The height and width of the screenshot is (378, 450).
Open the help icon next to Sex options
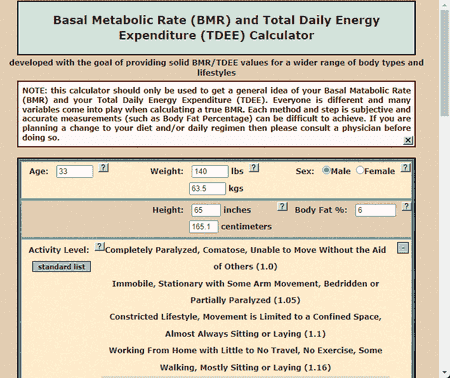point(406,168)
